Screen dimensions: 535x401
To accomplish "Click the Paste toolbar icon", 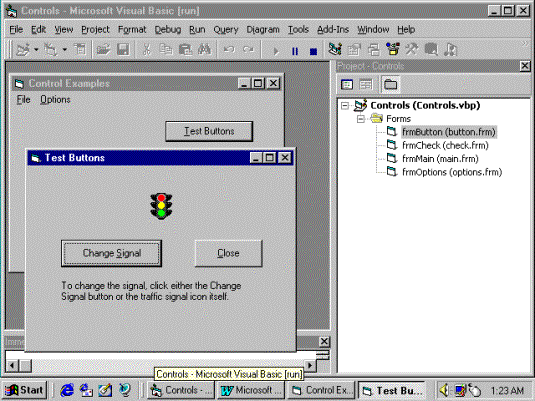I will (185, 50).
